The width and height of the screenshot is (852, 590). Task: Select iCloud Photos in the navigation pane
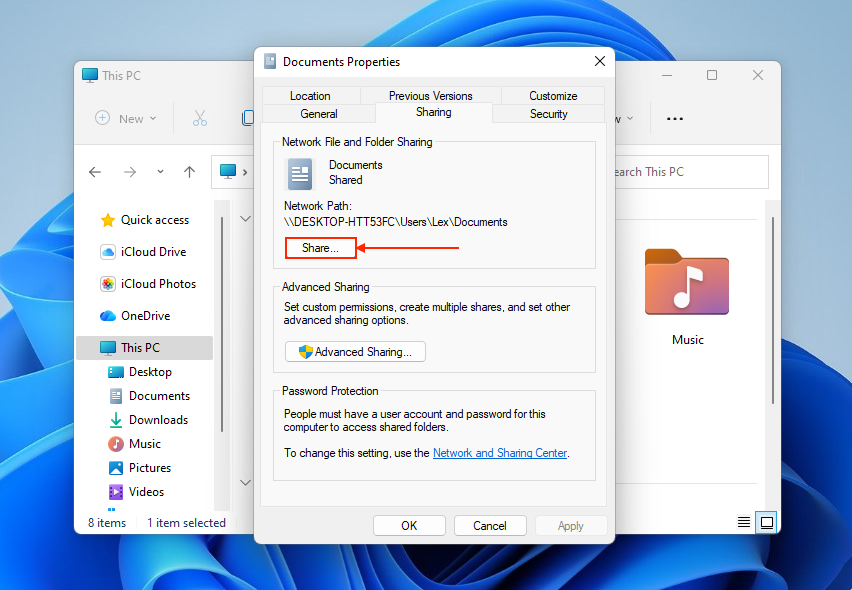[x=150, y=283]
